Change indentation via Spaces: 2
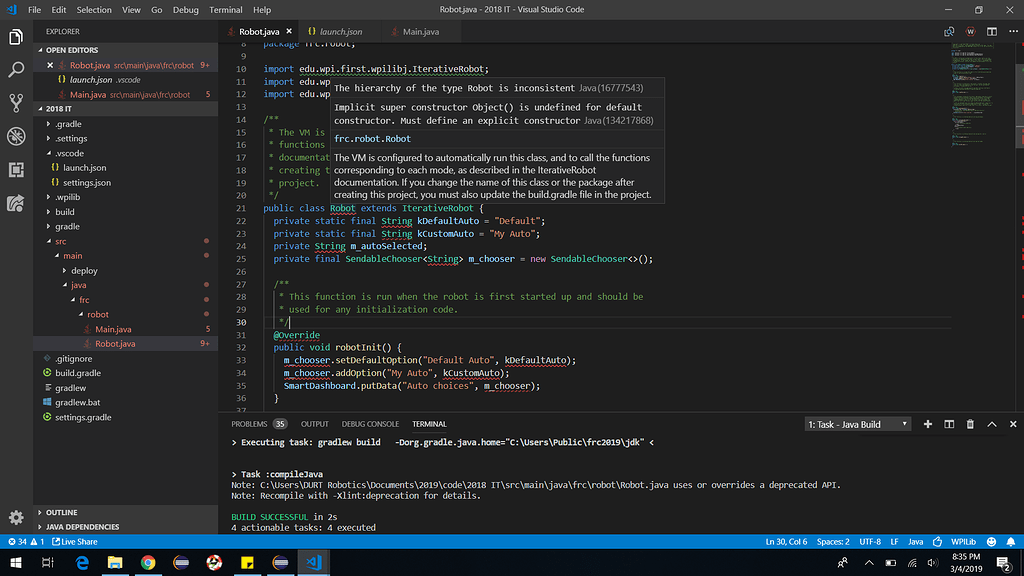This screenshot has height=576, width=1024. tap(833, 541)
